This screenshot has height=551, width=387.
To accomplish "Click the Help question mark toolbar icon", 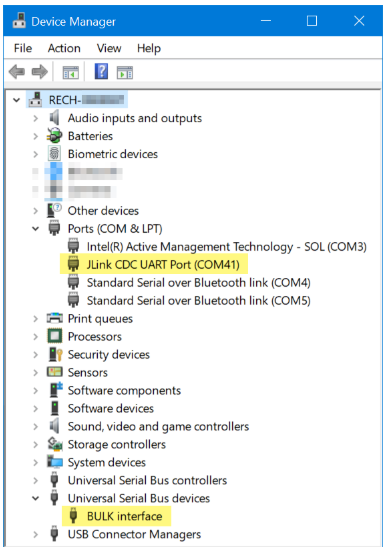I will click(x=101, y=71).
